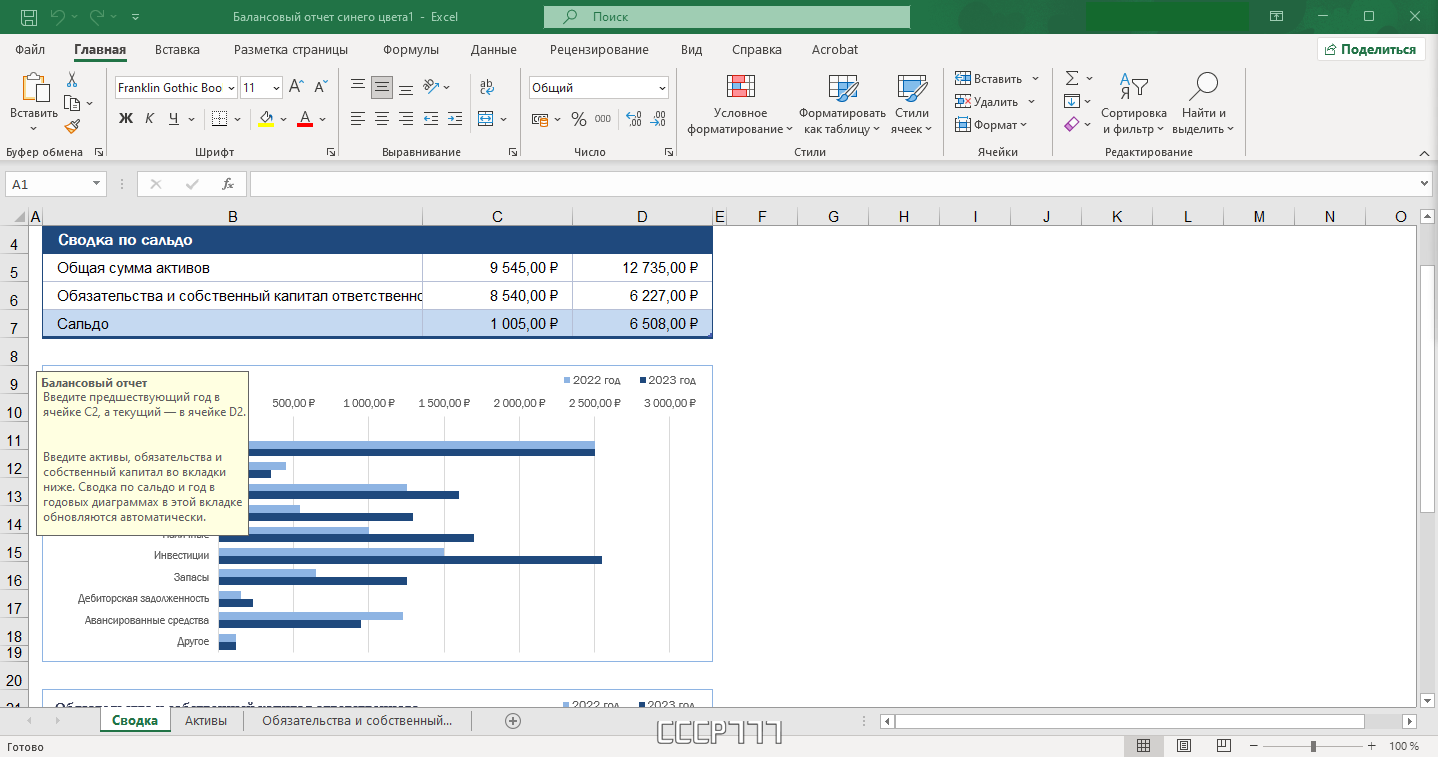Click the comma thousands separator style
Image resolution: width=1438 pixels, height=757 pixels.
[602, 119]
